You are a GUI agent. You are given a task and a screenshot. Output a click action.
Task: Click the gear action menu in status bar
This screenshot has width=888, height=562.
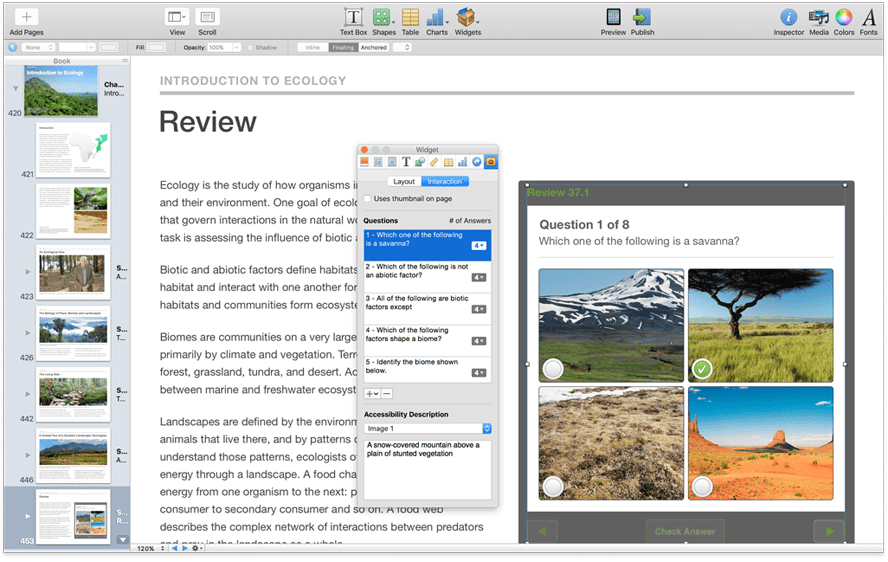[x=196, y=548]
